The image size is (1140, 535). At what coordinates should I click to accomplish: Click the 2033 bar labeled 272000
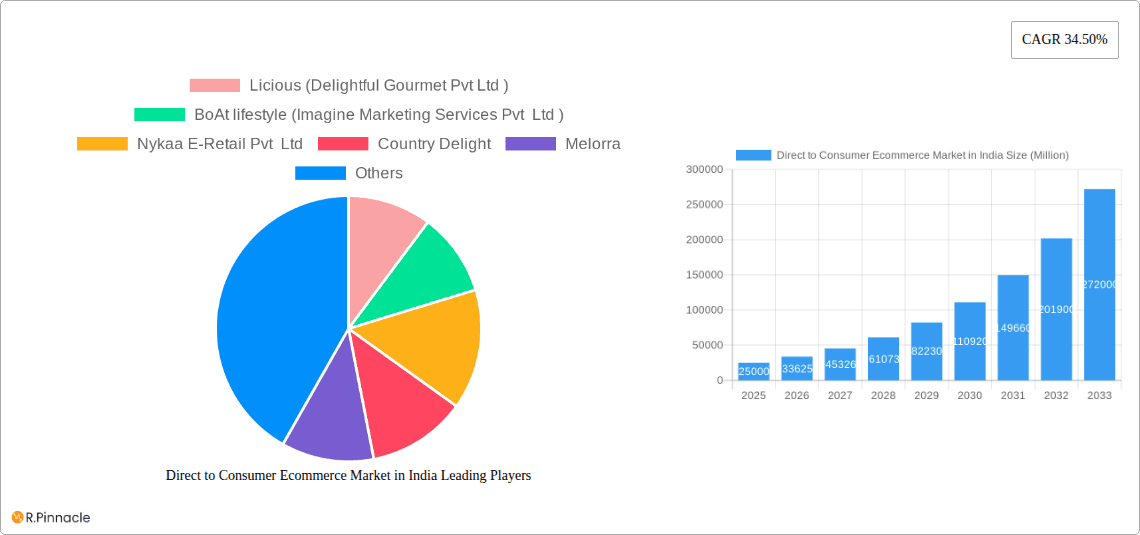pyautogui.click(x=1100, y=285)
